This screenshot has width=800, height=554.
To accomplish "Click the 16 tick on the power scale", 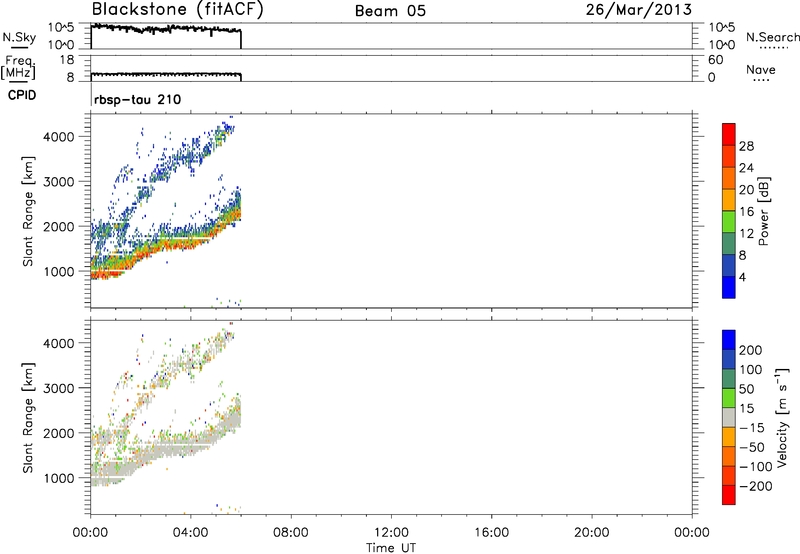I will pos(746,212).
